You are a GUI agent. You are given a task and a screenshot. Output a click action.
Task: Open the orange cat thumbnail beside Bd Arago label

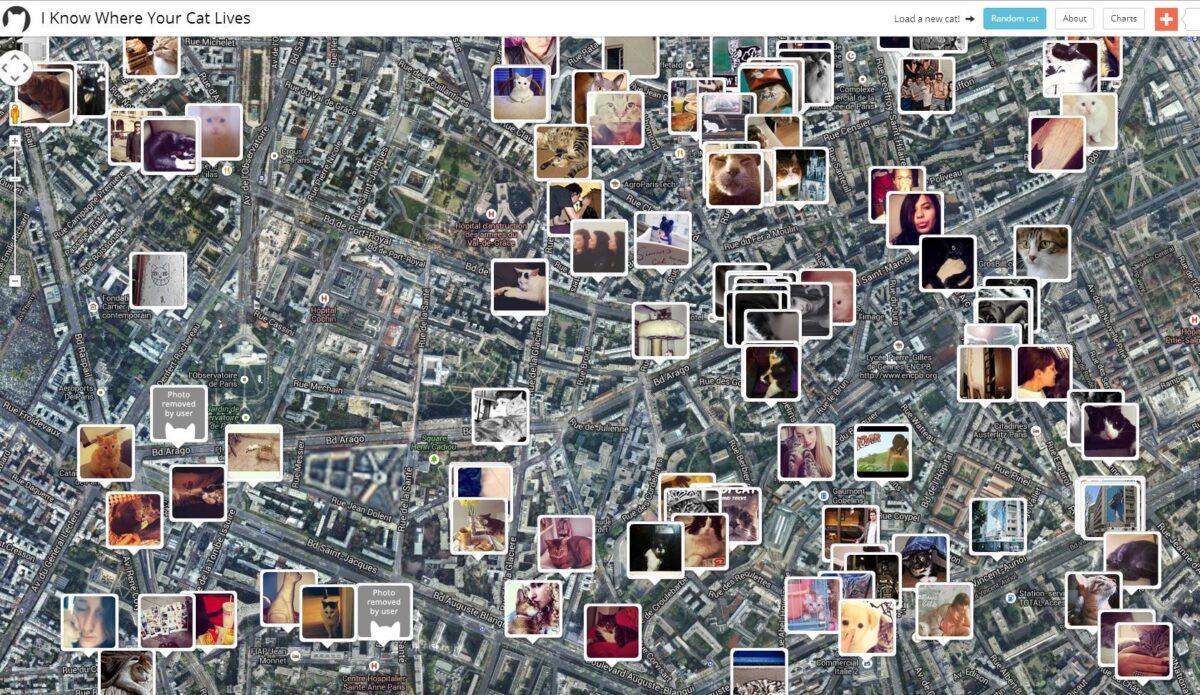[x=106, y=452]
